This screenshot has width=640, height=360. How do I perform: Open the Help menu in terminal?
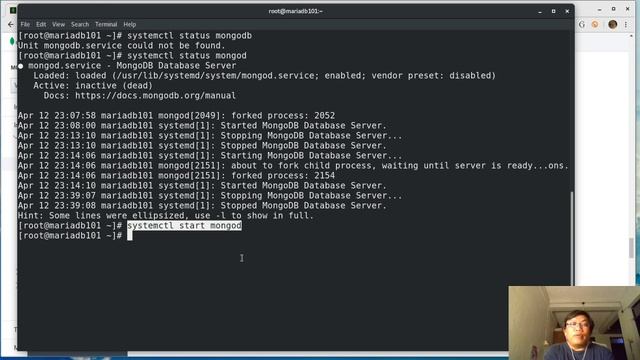129,24
